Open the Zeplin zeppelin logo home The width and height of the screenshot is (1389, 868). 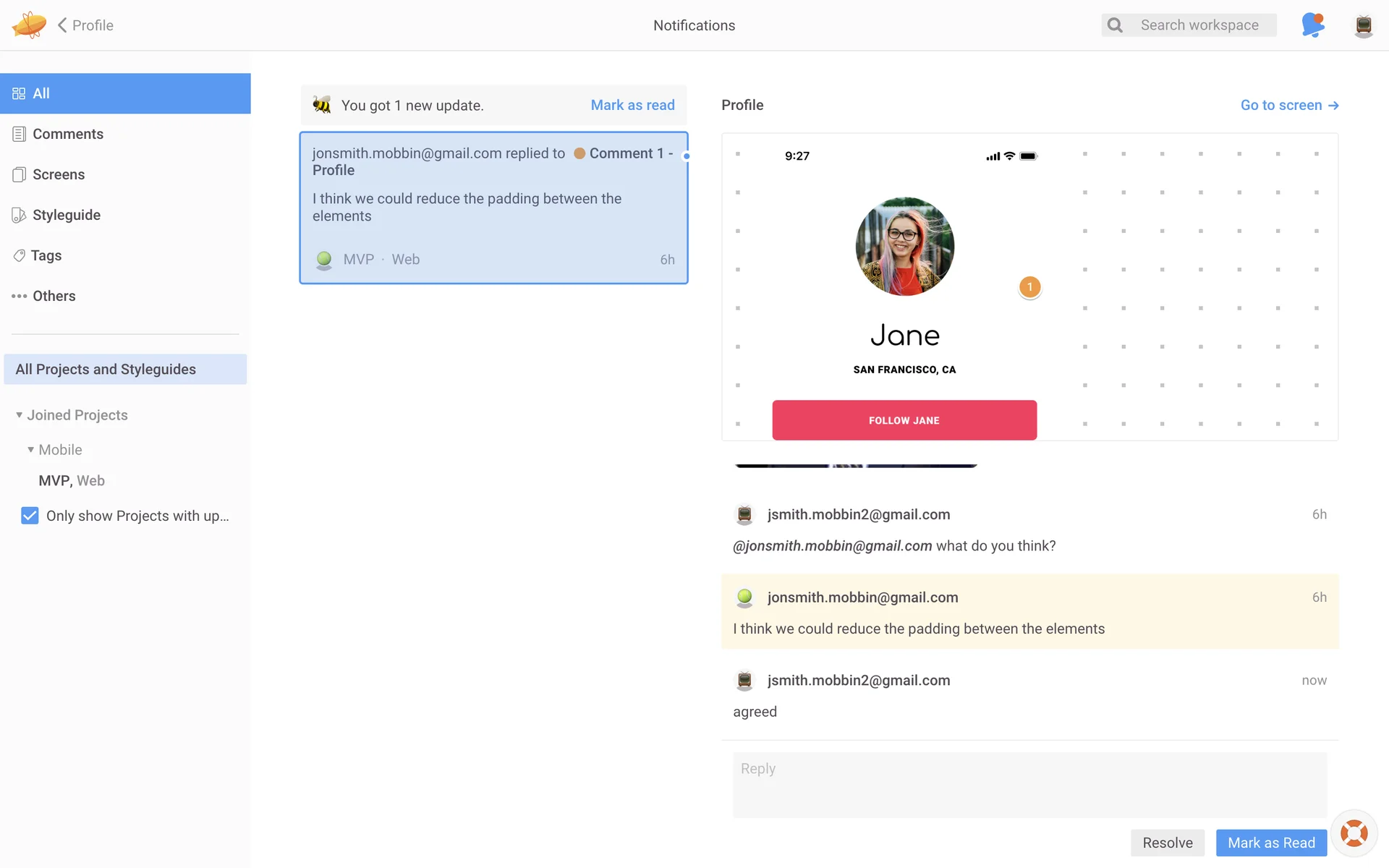[29, 25]
